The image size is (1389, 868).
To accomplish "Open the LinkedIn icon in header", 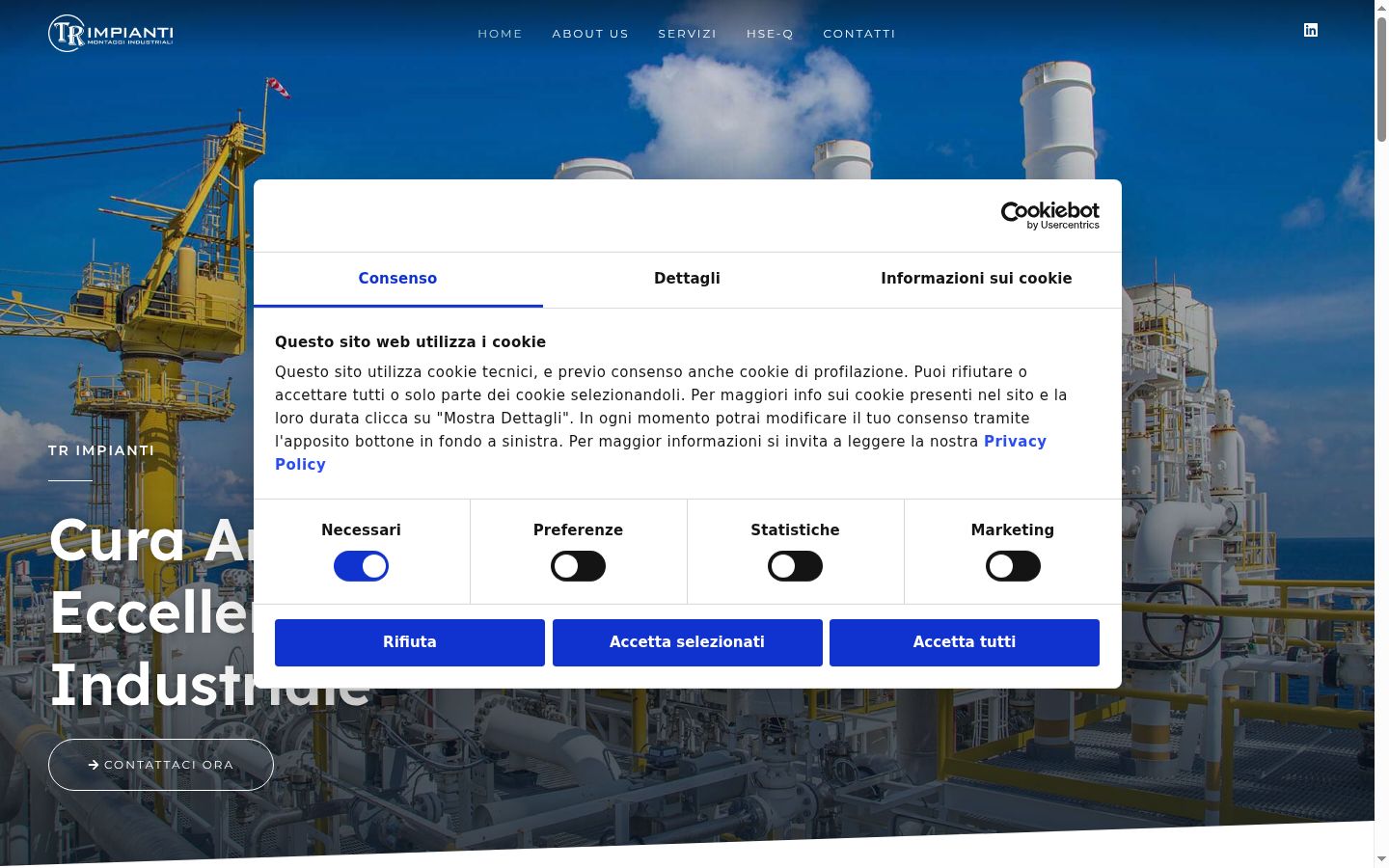I will click(1310, 30).
